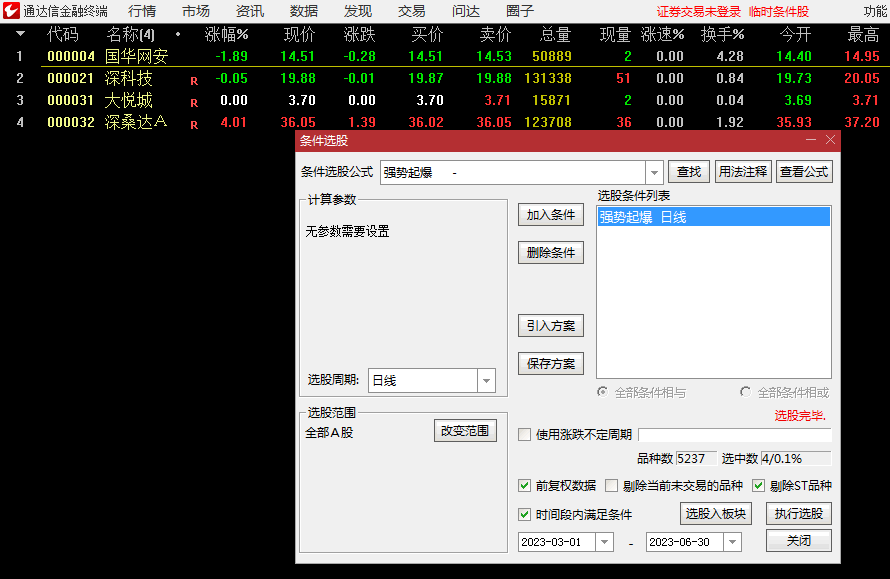Open the end date 2023-06-30 dropdown

(732, 542)
